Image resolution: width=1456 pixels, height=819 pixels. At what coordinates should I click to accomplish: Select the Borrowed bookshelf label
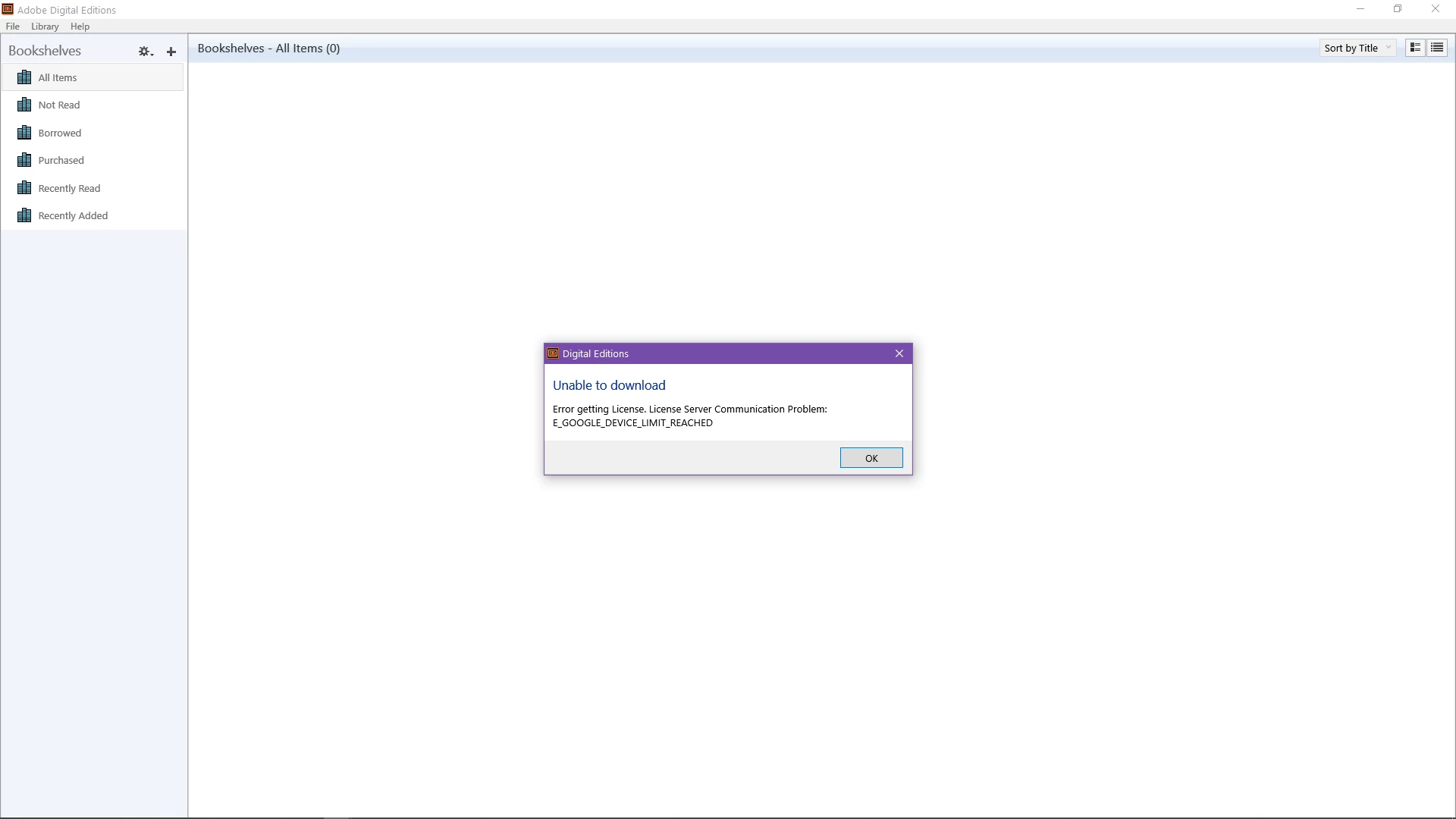pos(60,133)
